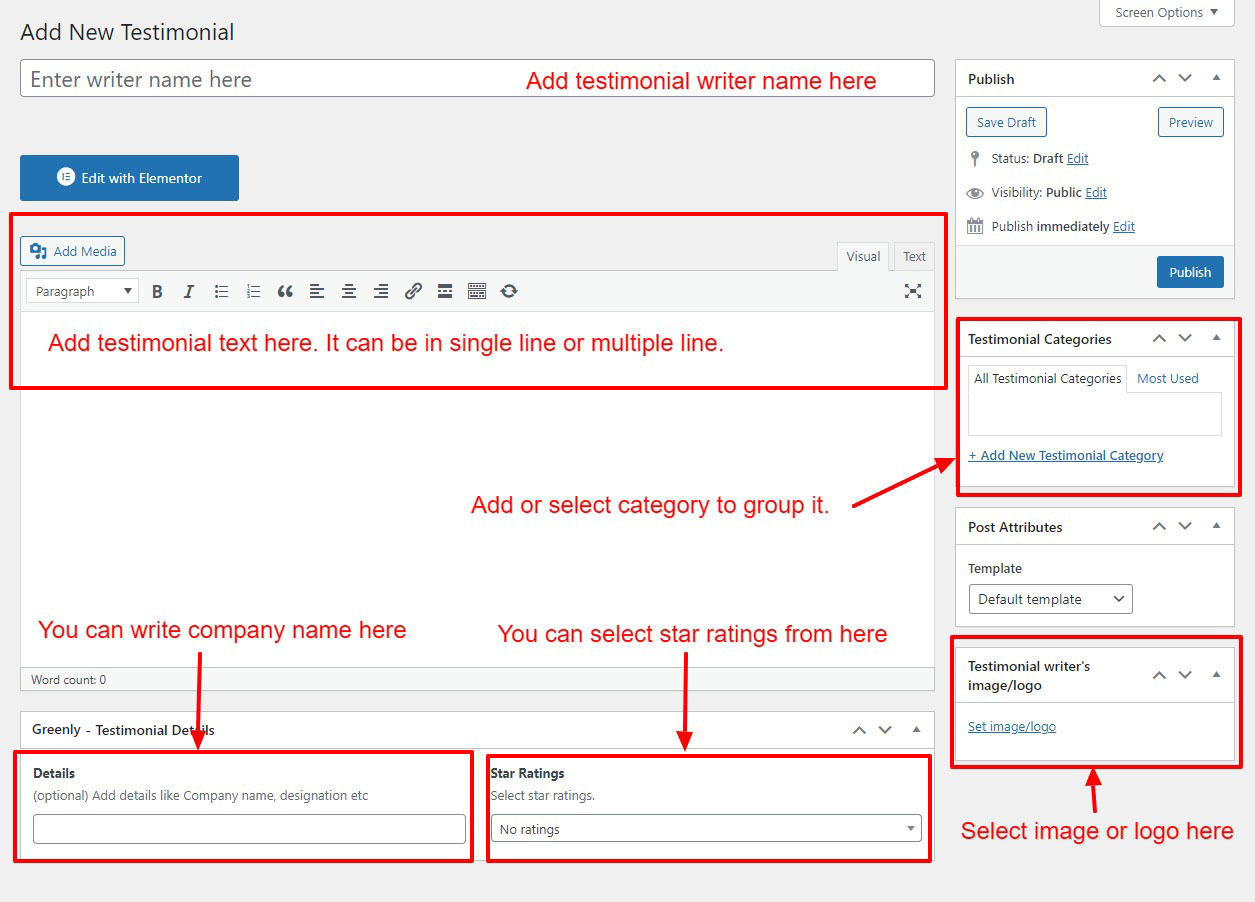Viewport: 1255px width, 902px height.
Task: Click the Add New Testimonial Category link
Action: tap(1065, 455)
